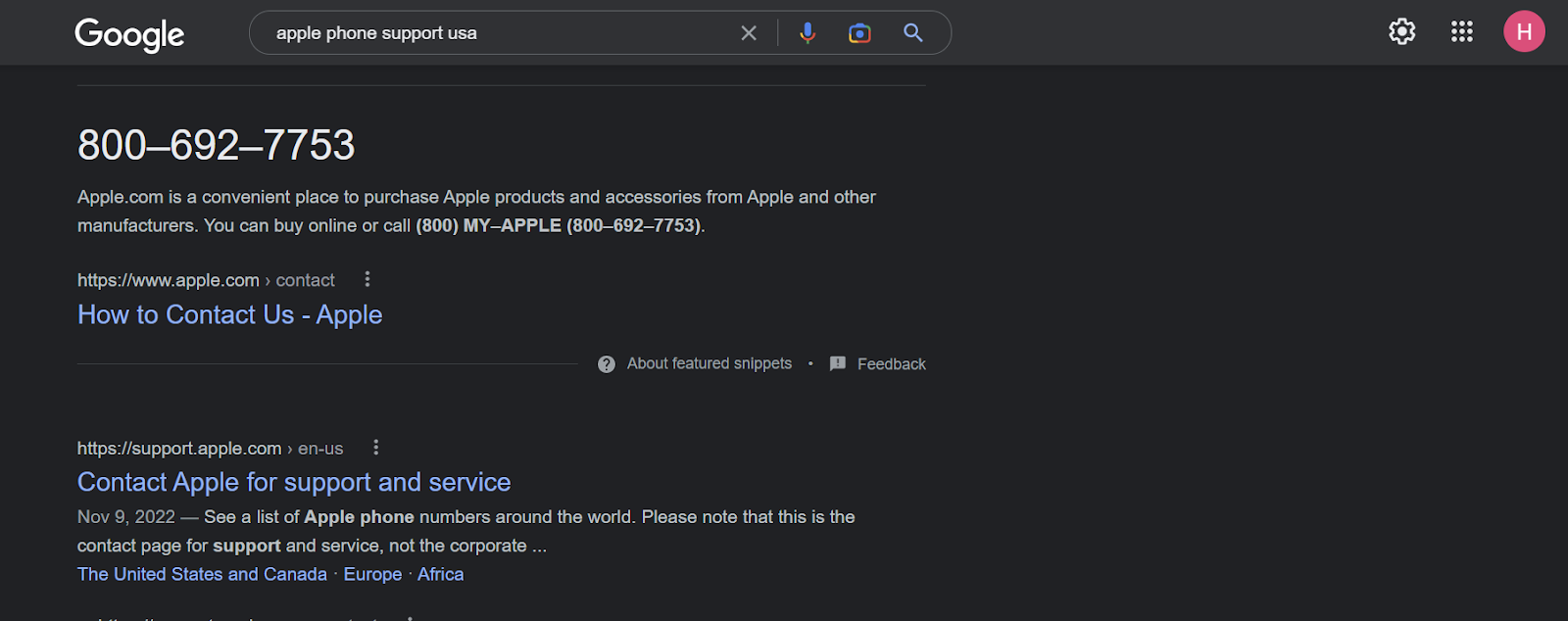Image resolution: width=1568 pixels, height=621 pixels.
Task: Click the Google logo
Action: pyautogui.click(x=129, y=34)
